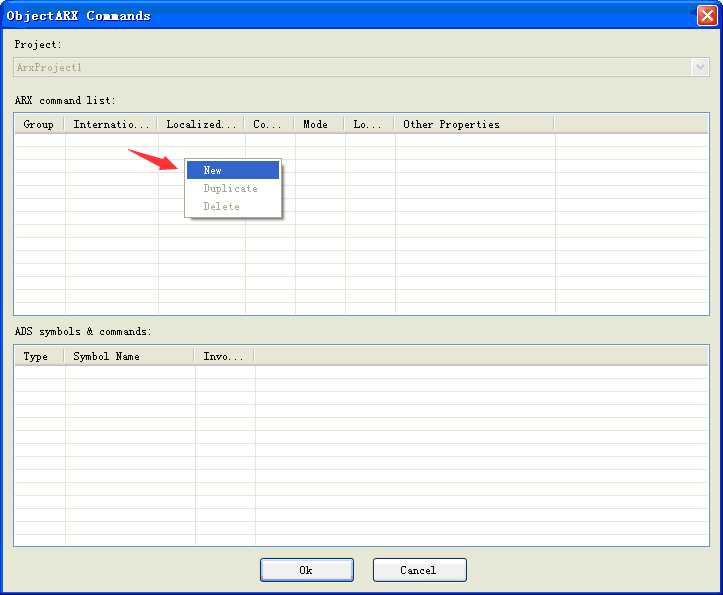723x595 pixels.
Task: Open the Project dropdown arrow
Action: click(x=700, y=67)
